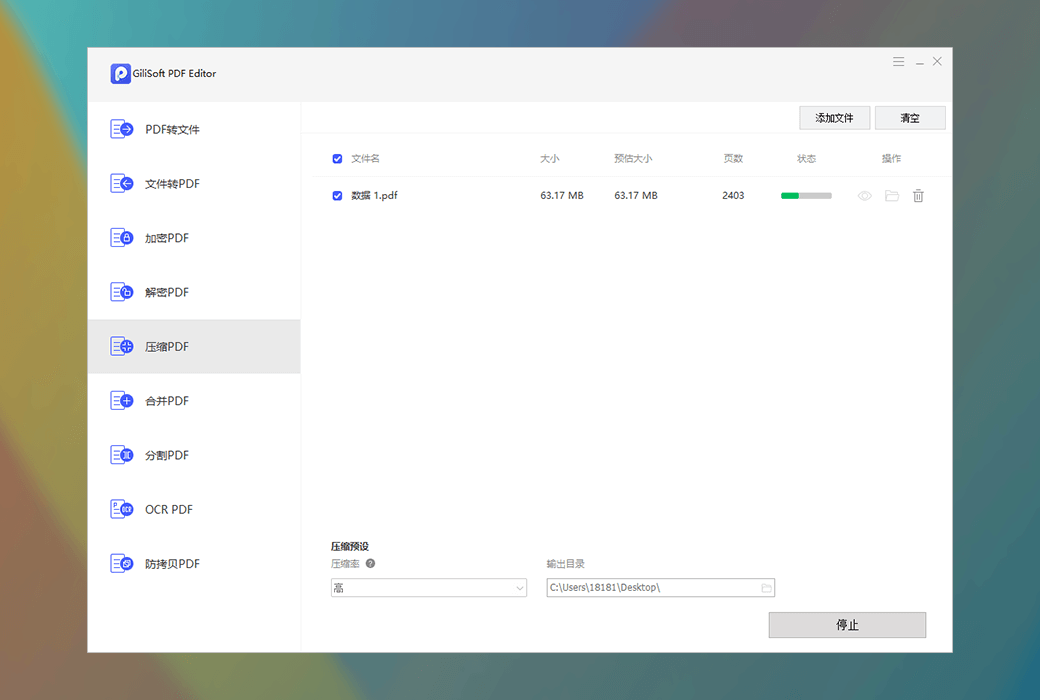Close the GiliSoft PDF Editor window
Screen dimensions: 1040x700
tap(937, 62)
